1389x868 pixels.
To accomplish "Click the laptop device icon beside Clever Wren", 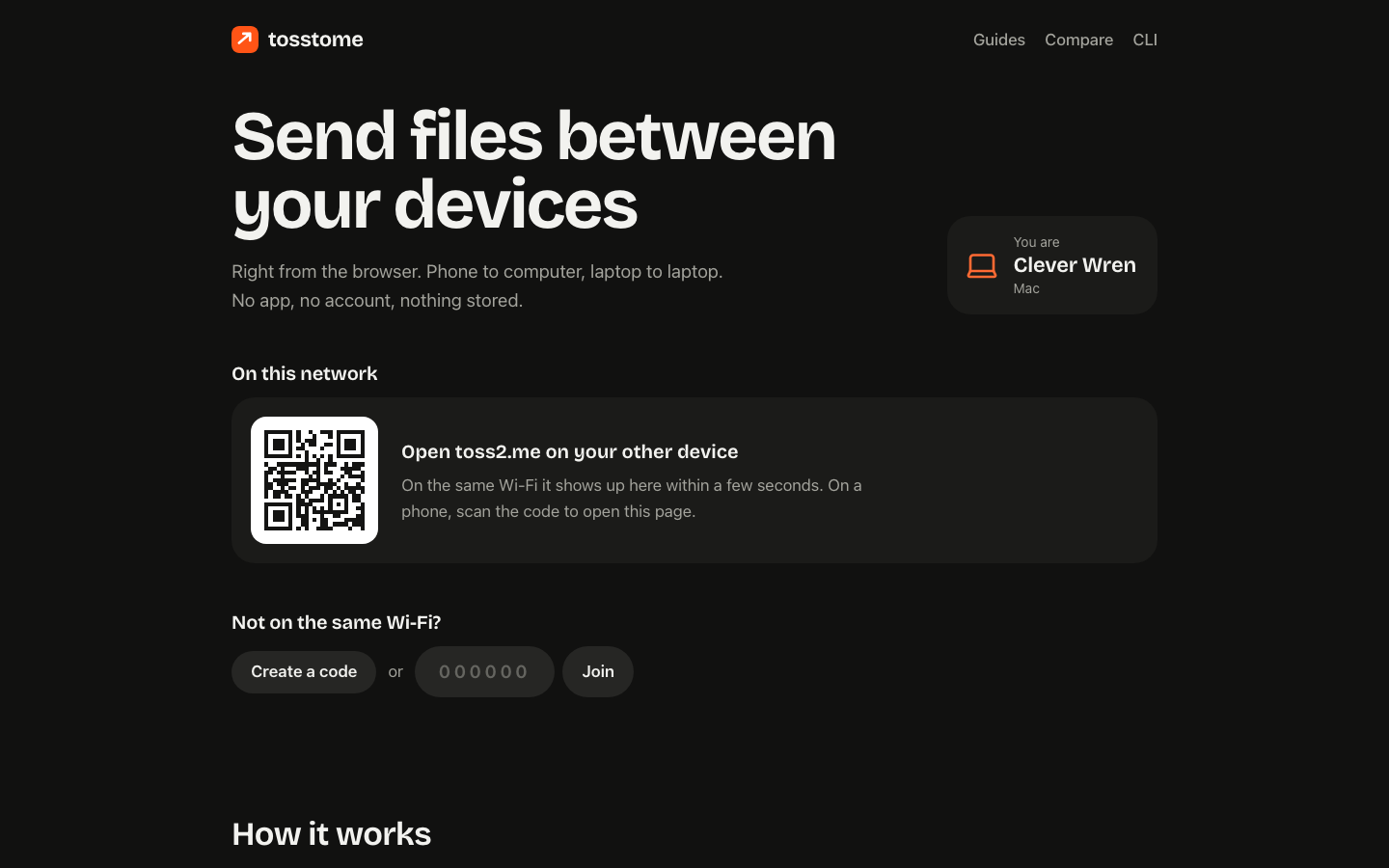I will (982, 265).
